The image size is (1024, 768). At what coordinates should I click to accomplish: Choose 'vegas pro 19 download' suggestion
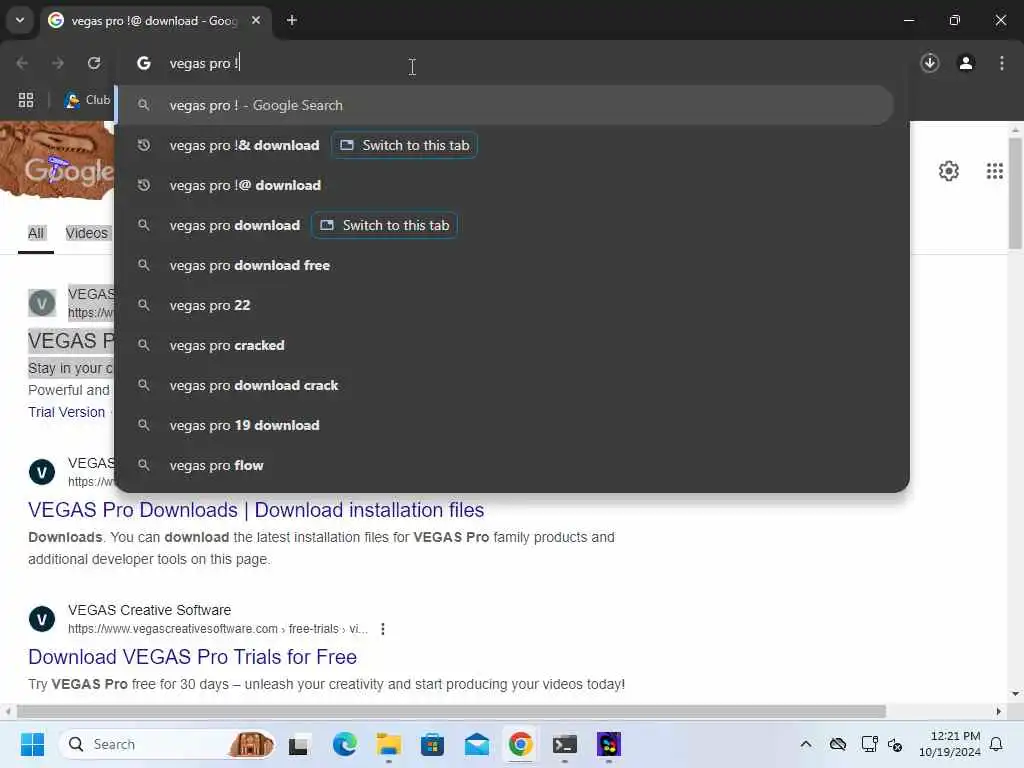pos(512,425)
